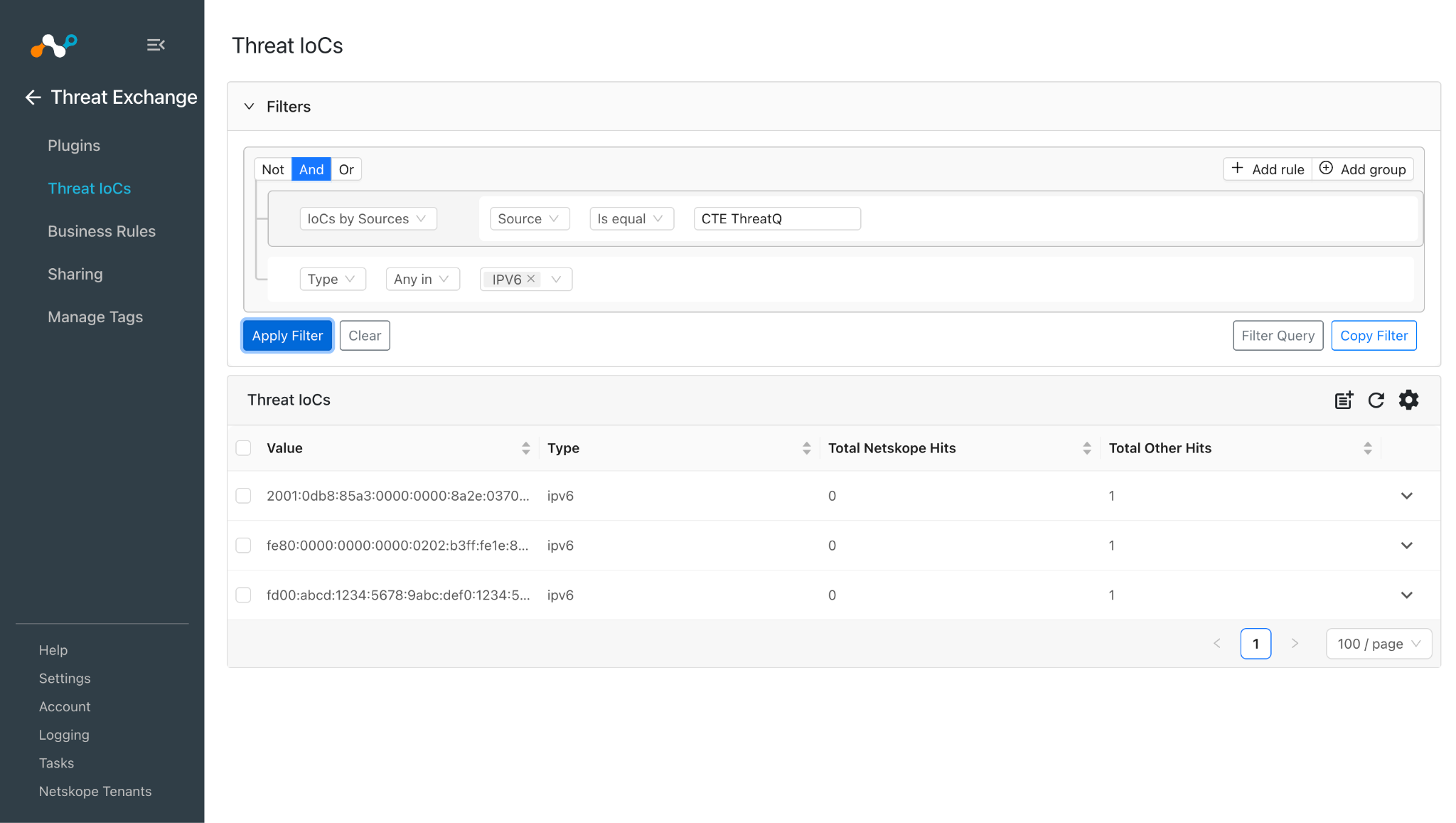Collapse the sidebar menu icon
The width and height of the screenshot is (1456, 823).
[x=156, y=46]
